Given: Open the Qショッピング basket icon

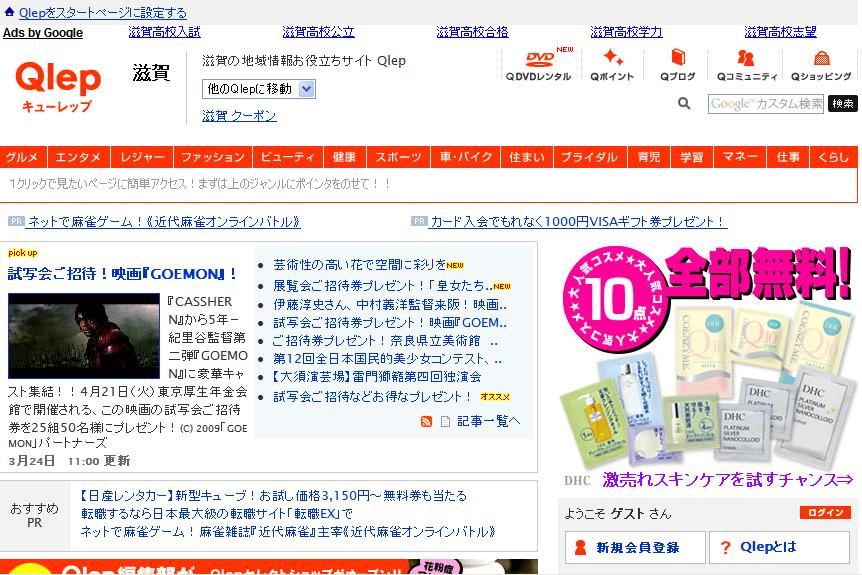Looking at the screenshot, I should pyautogui.click(x=821, y=65).
